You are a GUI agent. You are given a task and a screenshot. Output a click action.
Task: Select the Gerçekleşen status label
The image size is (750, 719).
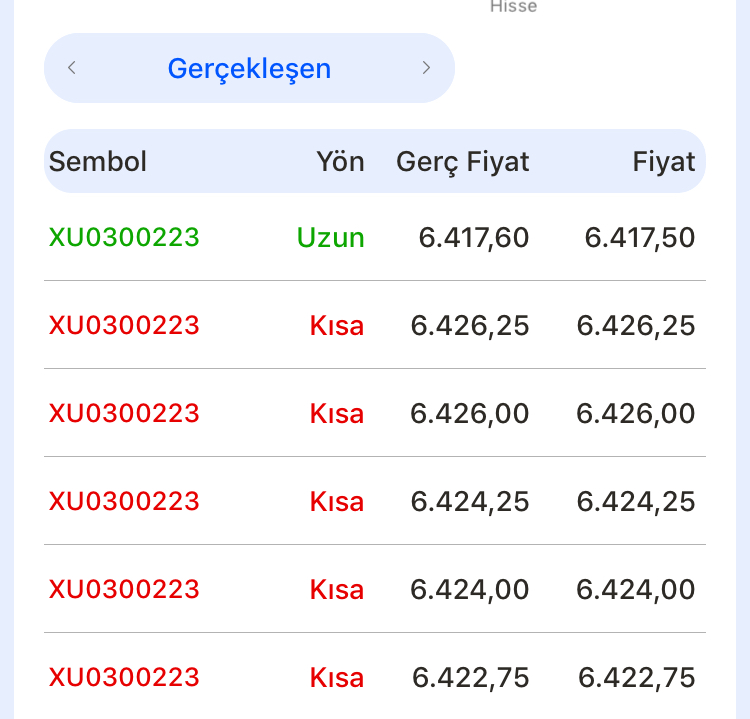(x=249, y=68)
